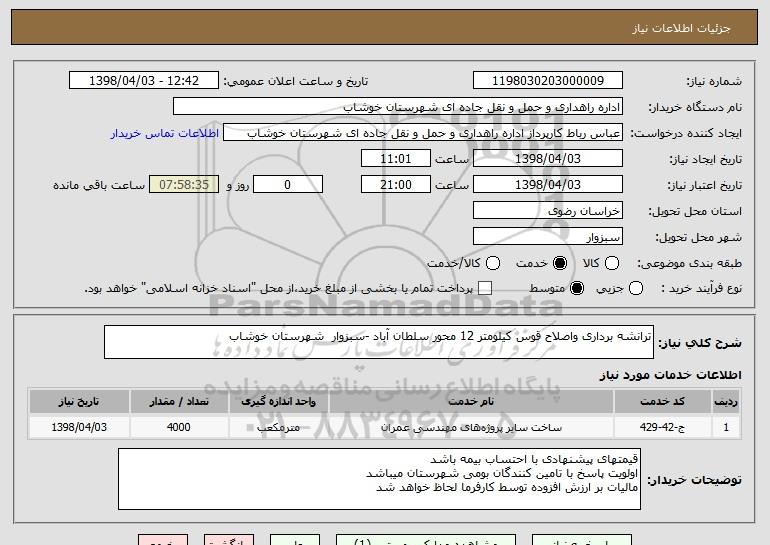Click the توضیحات خریدار text box
Screen dimensions: 770x545
379,479
